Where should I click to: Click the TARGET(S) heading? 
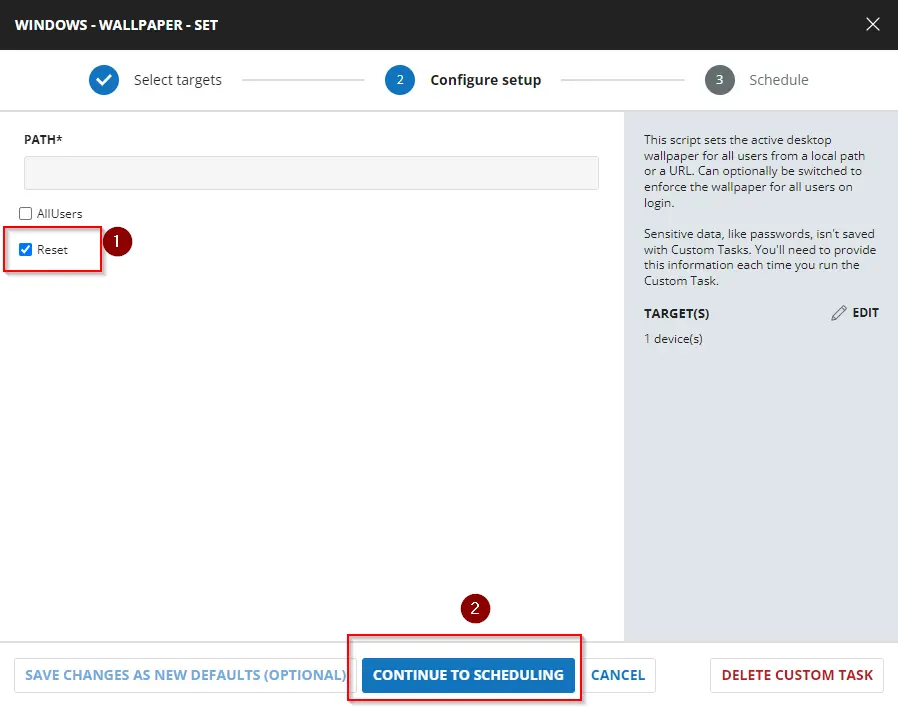point(676,313)
